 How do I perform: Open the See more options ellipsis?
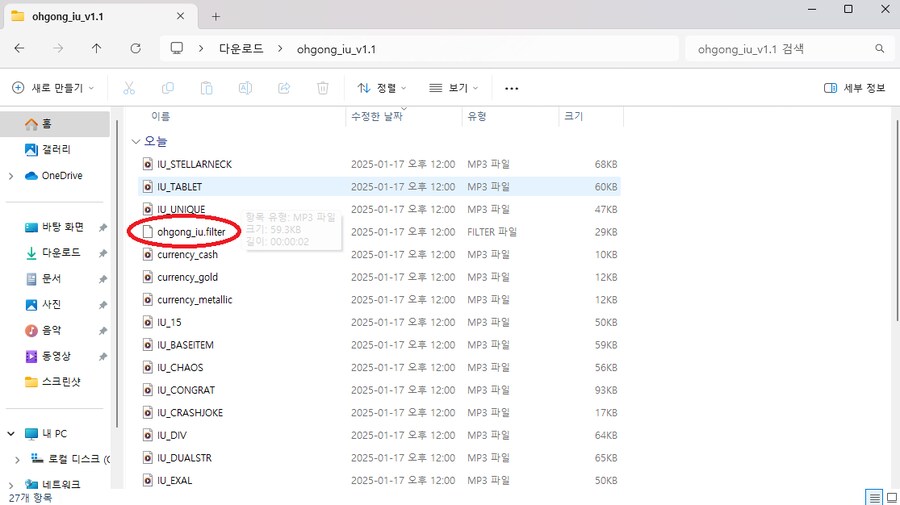point(511,88)
